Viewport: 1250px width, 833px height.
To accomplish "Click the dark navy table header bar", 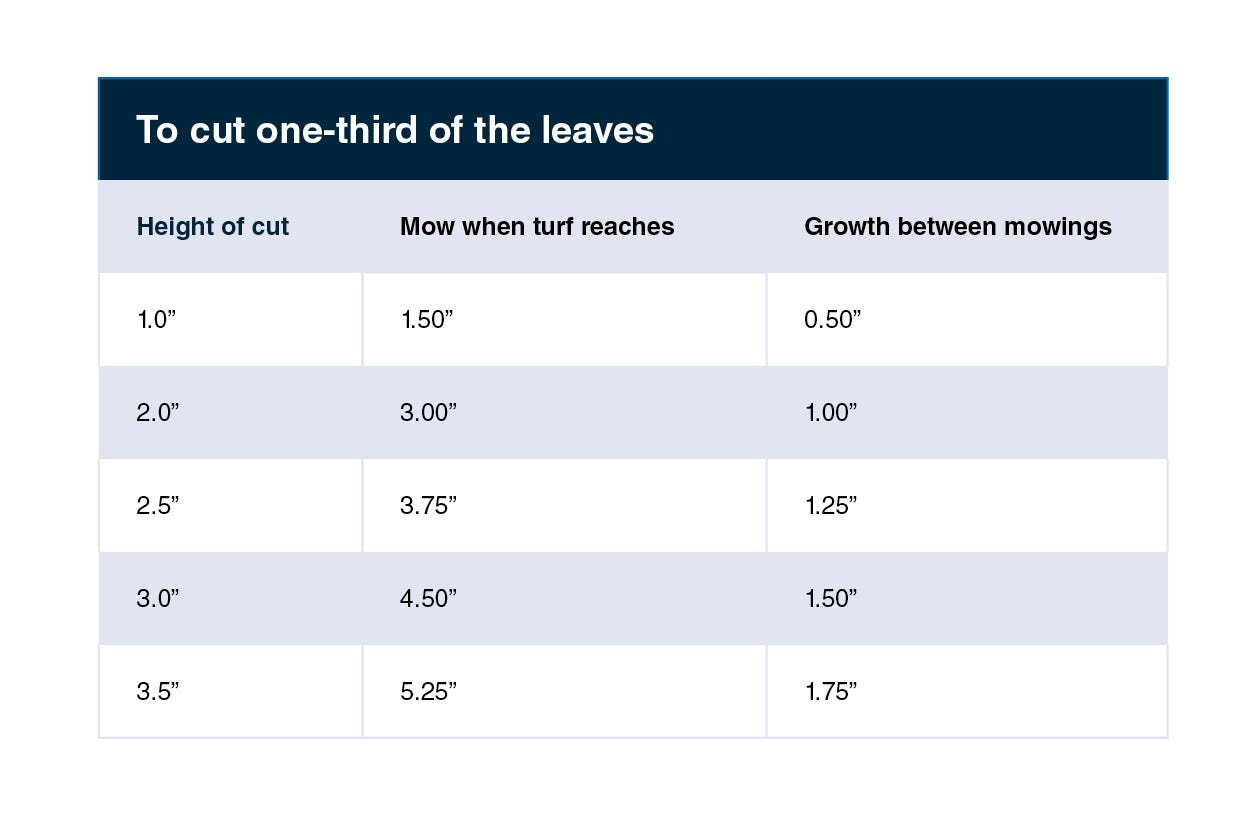I will click(x=633, y=129).
